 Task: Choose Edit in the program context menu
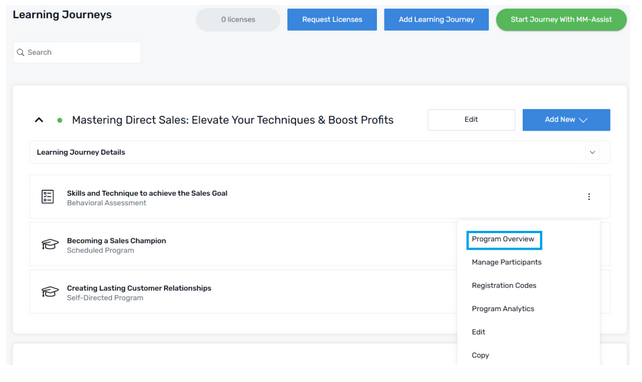pyautogui.click(x=478, y=332)
